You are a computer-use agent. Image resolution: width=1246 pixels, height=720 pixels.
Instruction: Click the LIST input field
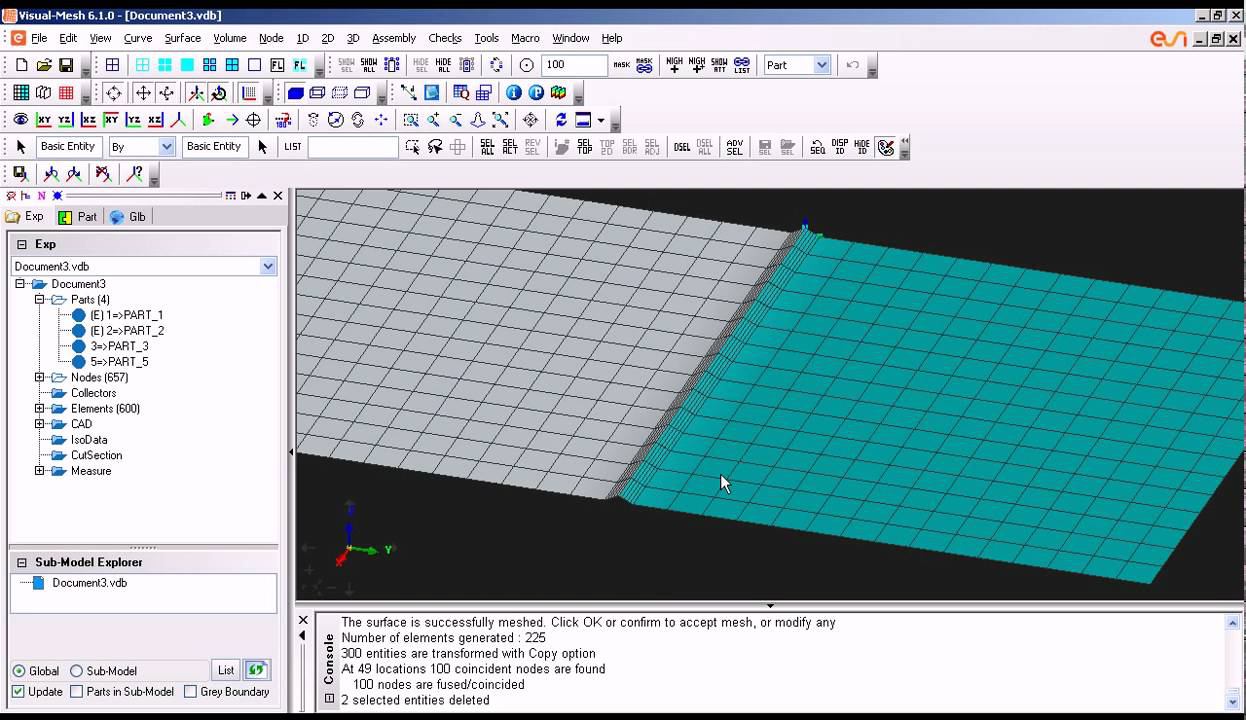pos(352,147)
